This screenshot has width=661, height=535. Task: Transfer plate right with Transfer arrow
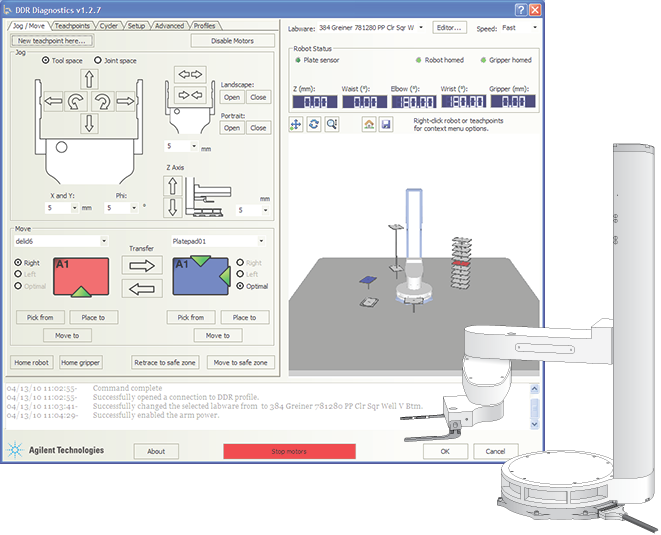pyautogui.click(x=142, y=266)
